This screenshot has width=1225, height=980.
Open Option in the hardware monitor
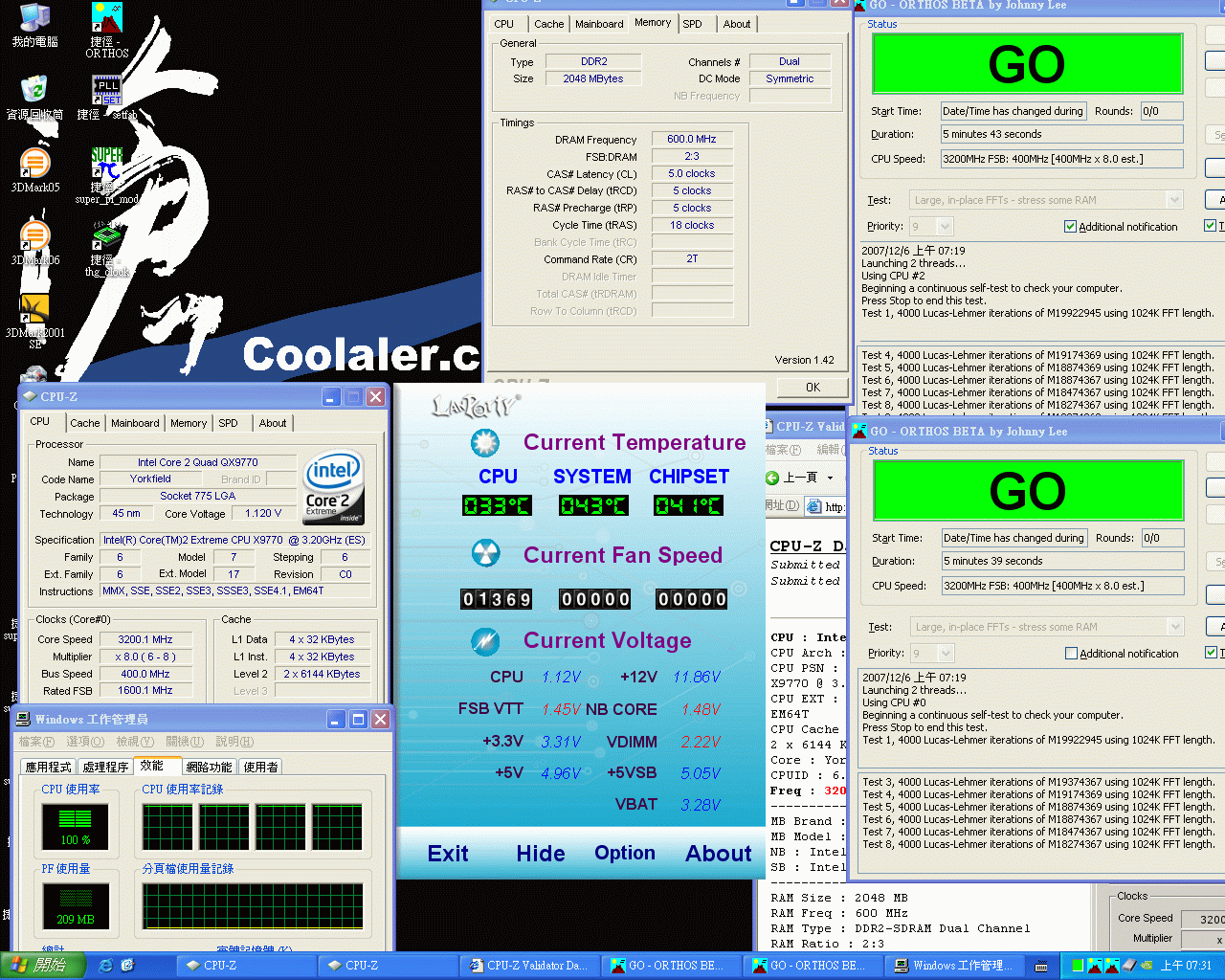pyautogui.click(x=625, y=853)
